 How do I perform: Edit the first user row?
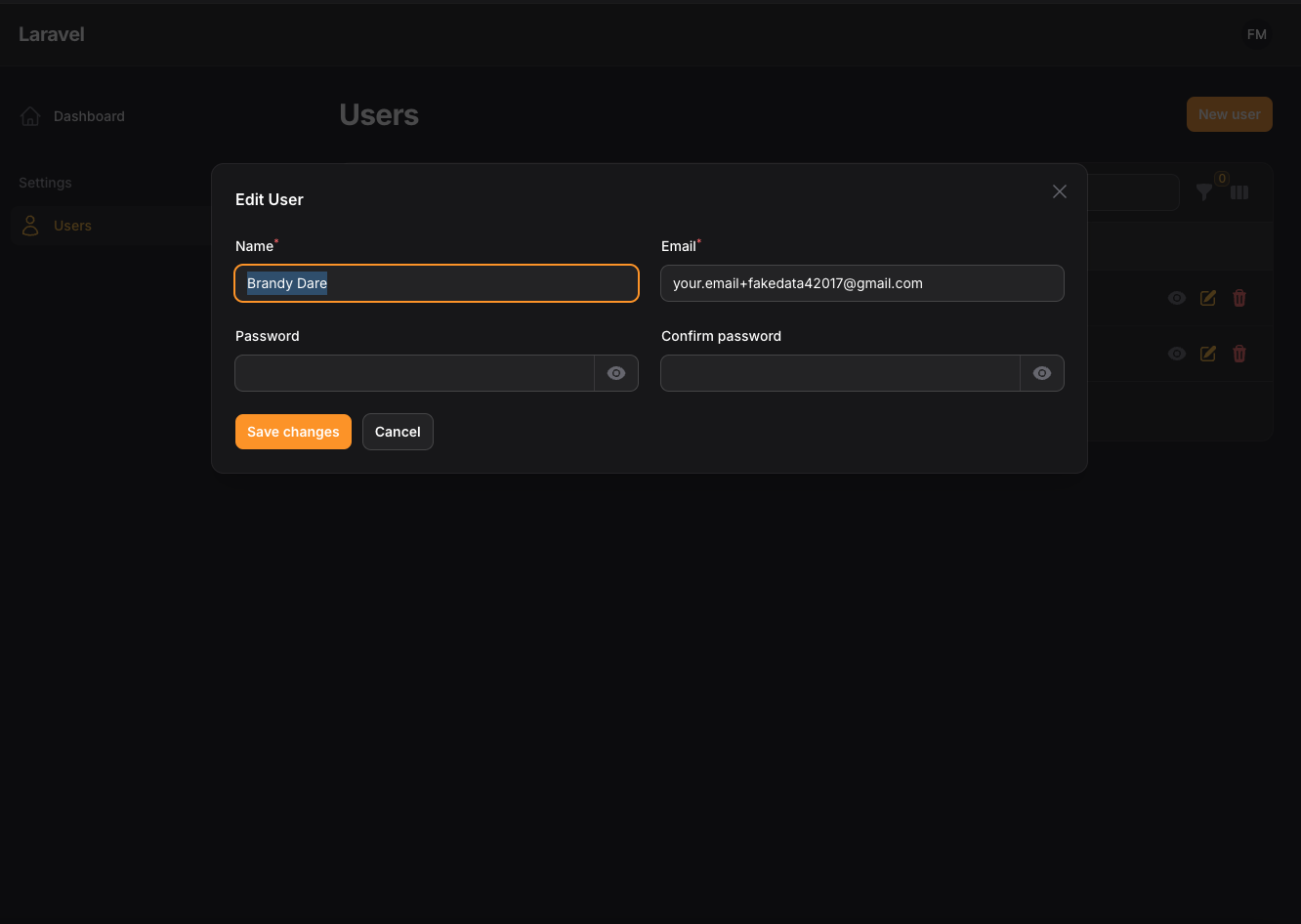[x=1208, y=298]
